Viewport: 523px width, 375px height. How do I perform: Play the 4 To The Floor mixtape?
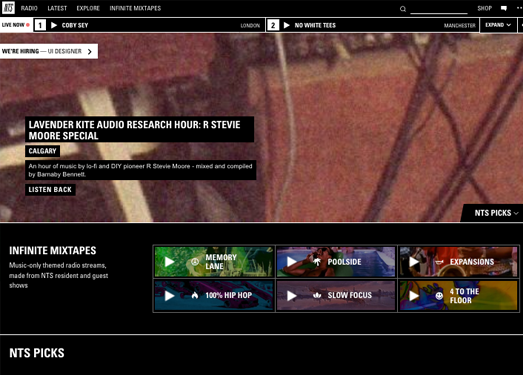pos(414,296)
